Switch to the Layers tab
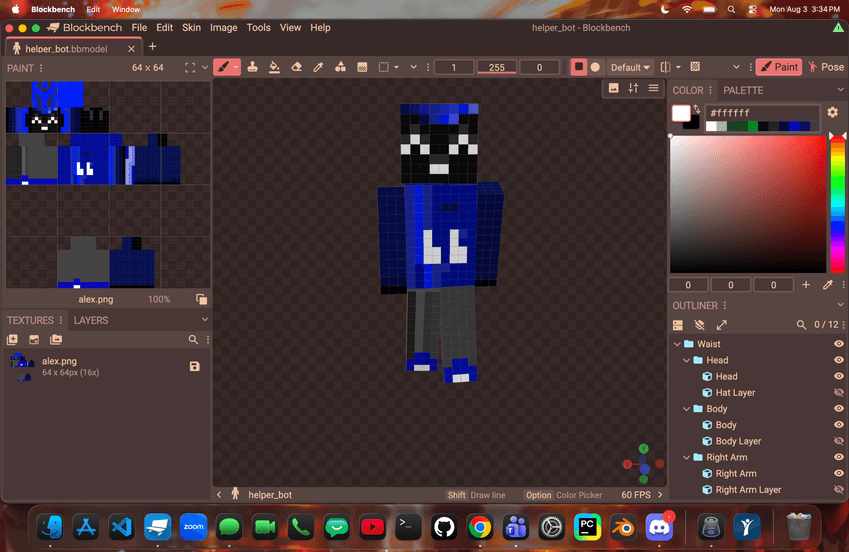Screen dimensions: 849x552 pos(91,320)
